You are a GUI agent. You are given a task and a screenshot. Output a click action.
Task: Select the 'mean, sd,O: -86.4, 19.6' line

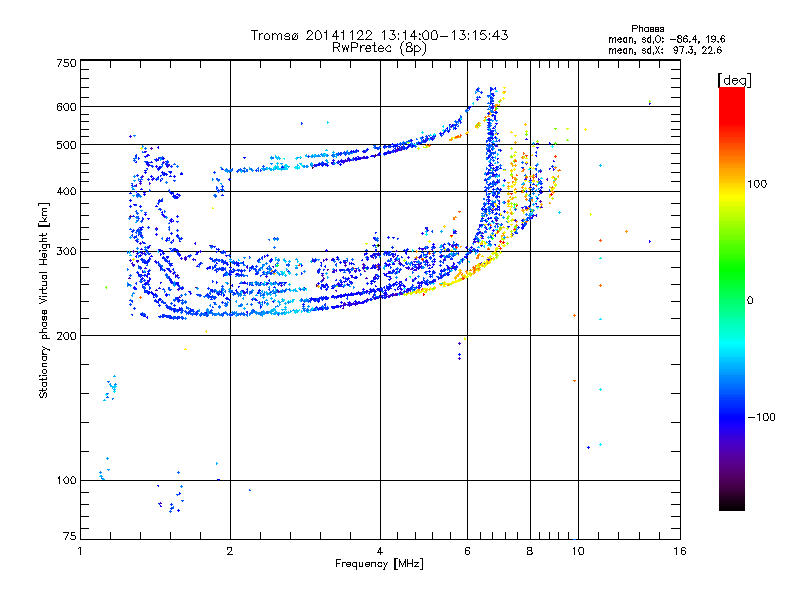tap(666, 39)
